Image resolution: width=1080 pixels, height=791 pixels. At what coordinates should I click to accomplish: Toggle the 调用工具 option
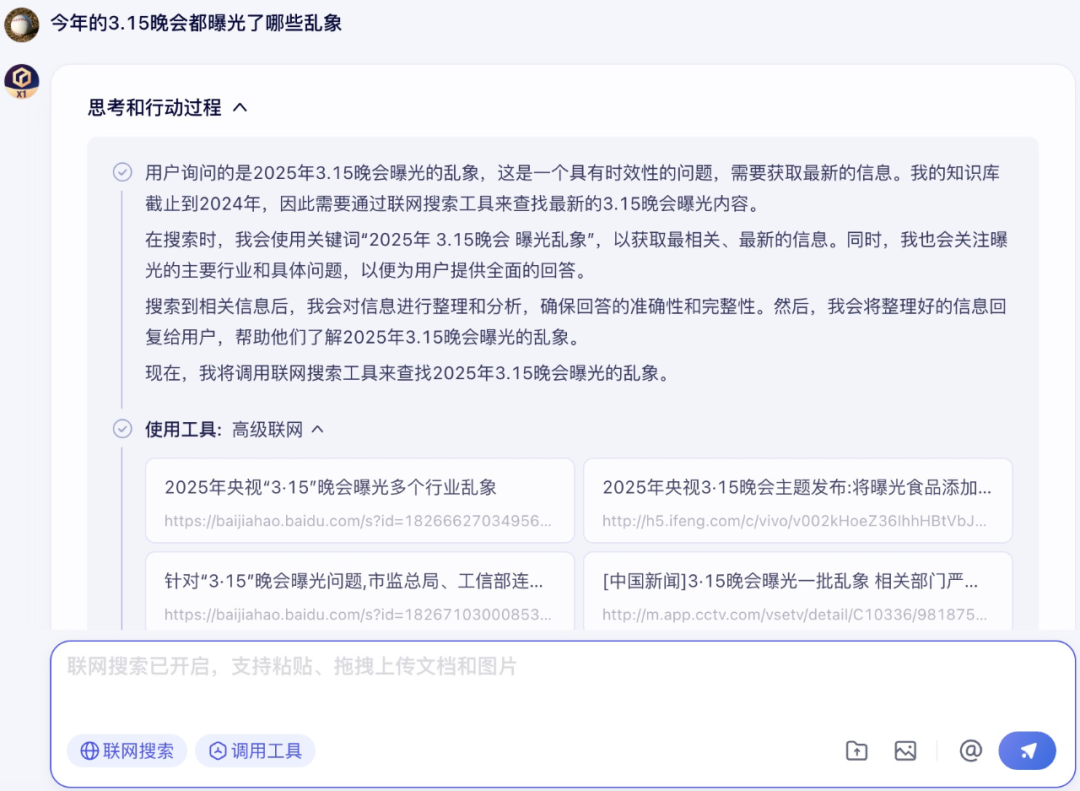(255, 750)
